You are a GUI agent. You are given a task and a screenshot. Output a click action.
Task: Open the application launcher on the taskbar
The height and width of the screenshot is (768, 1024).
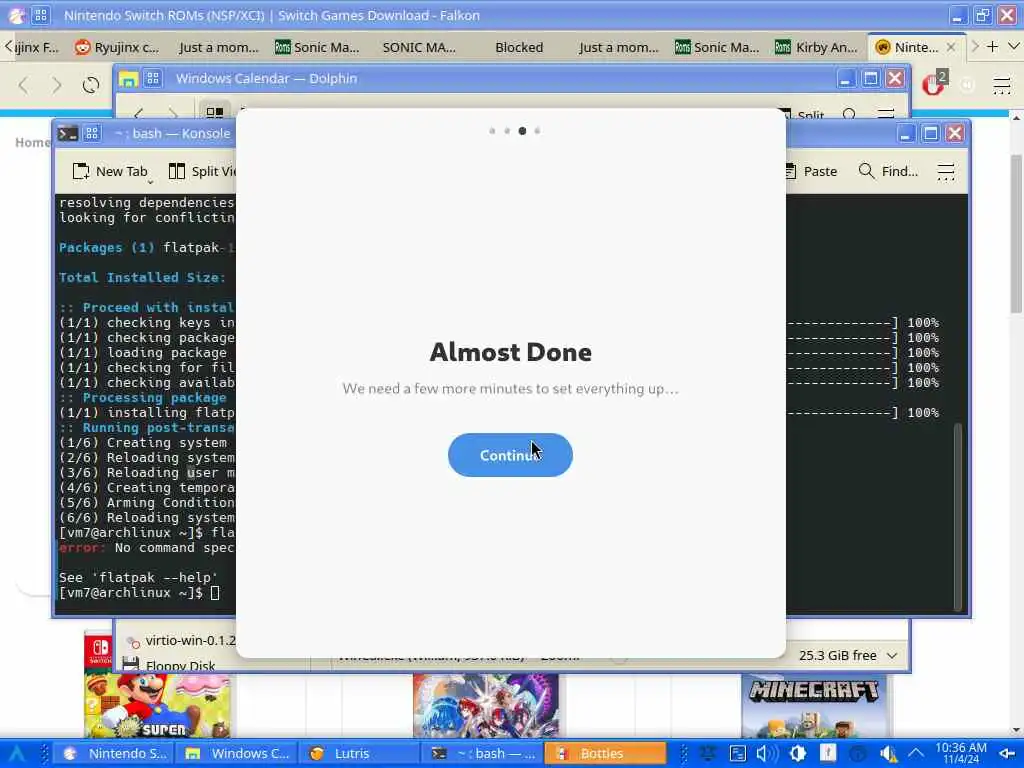17,754
